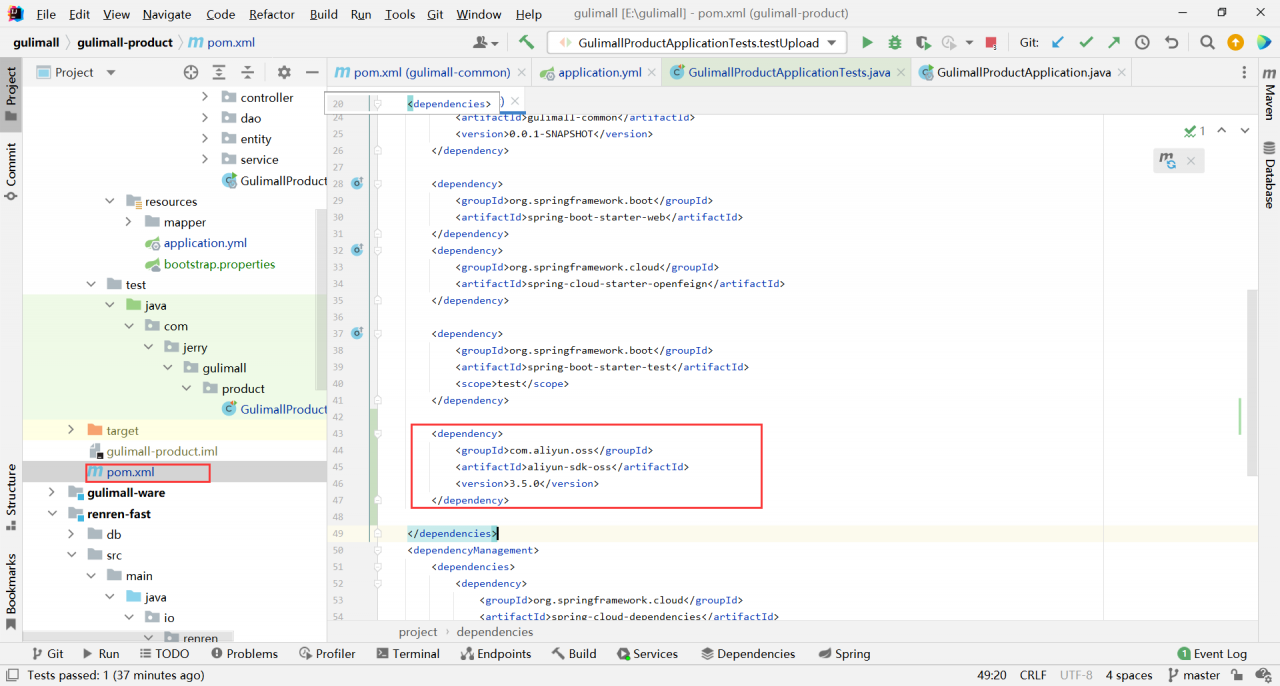
Task: Open the Build menu
Action: click(323, 14)
